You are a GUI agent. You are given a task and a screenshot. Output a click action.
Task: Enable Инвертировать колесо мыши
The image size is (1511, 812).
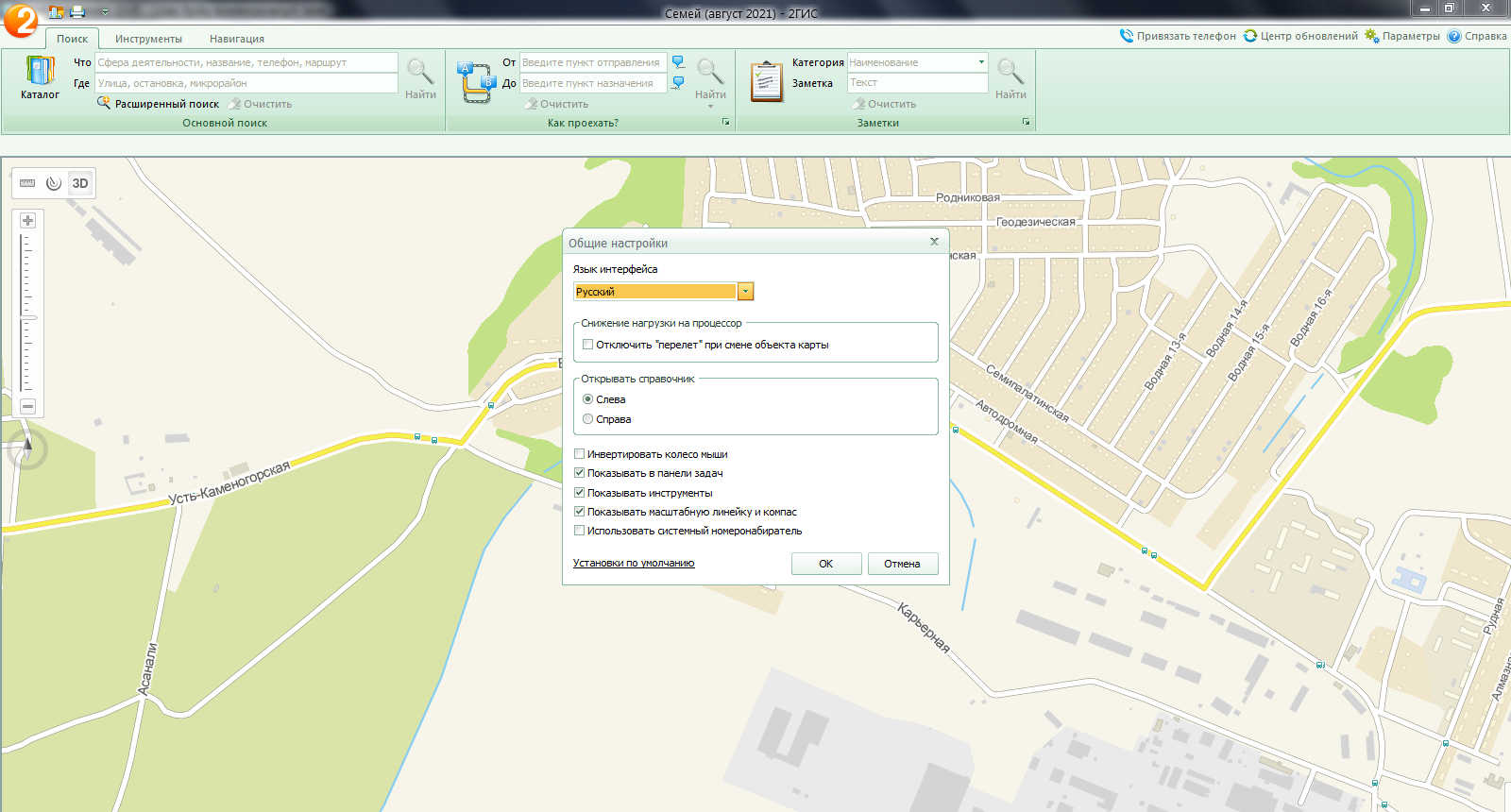(x=579, y=454)
